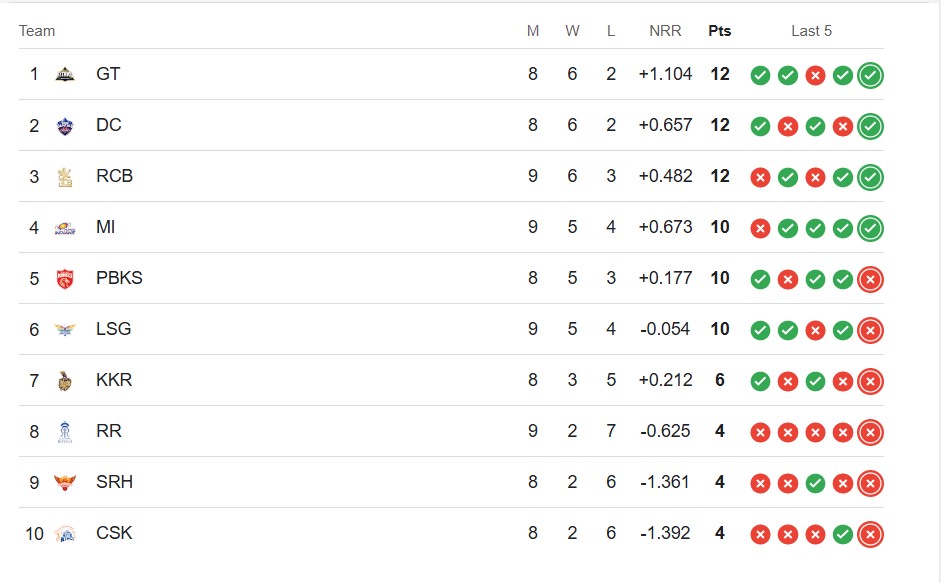Click the Last 5 column header
941x583 pixels.
[811, 31]
